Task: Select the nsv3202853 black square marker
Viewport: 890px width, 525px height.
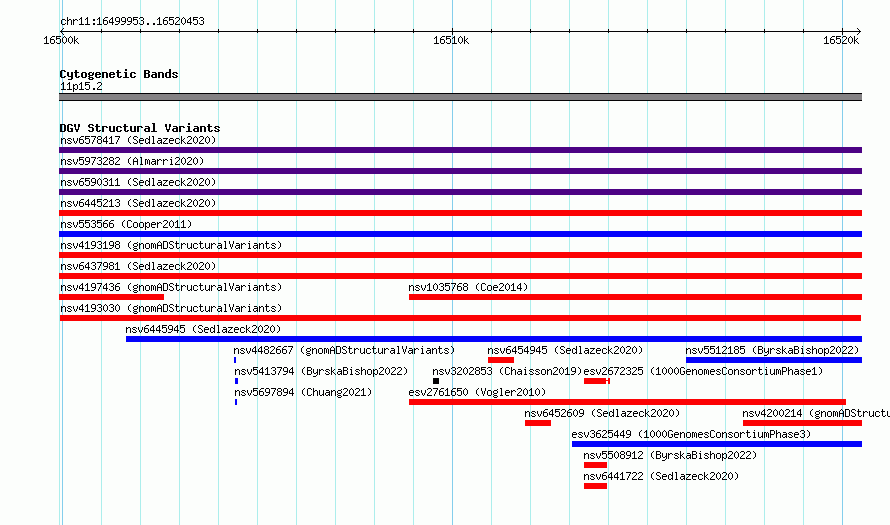Action: [436, 381]
